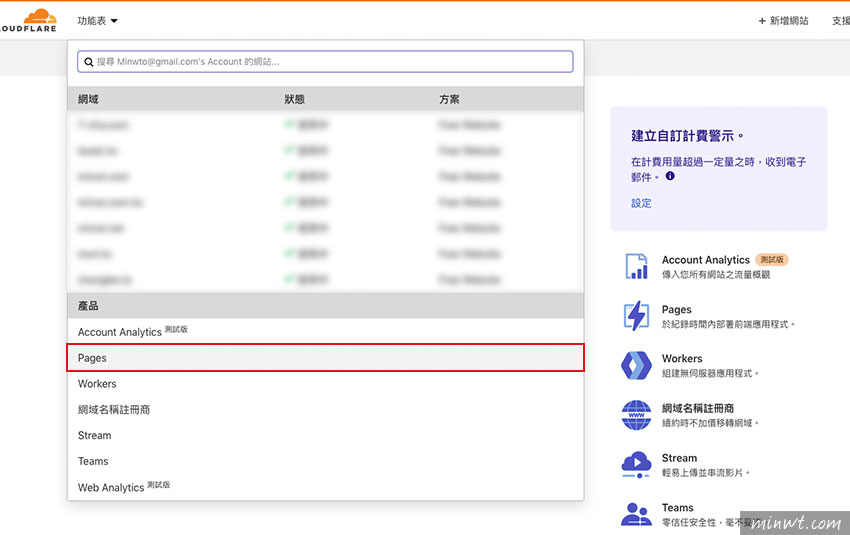Viewport: 850px width, 535px height.
Task: Click the 網域 column header
Action: [x=88, y=99]
